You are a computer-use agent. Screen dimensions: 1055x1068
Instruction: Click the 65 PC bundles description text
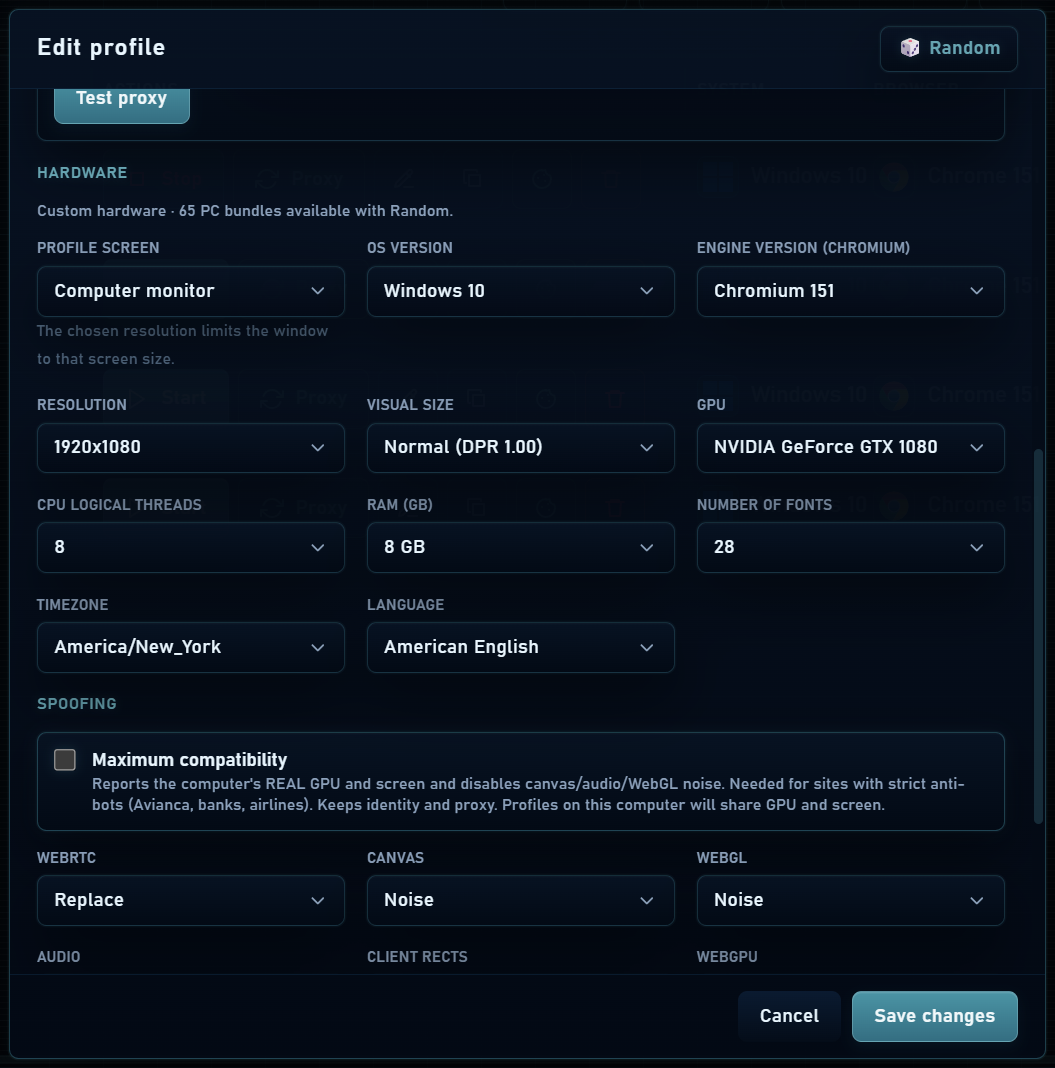pos(245,210)
